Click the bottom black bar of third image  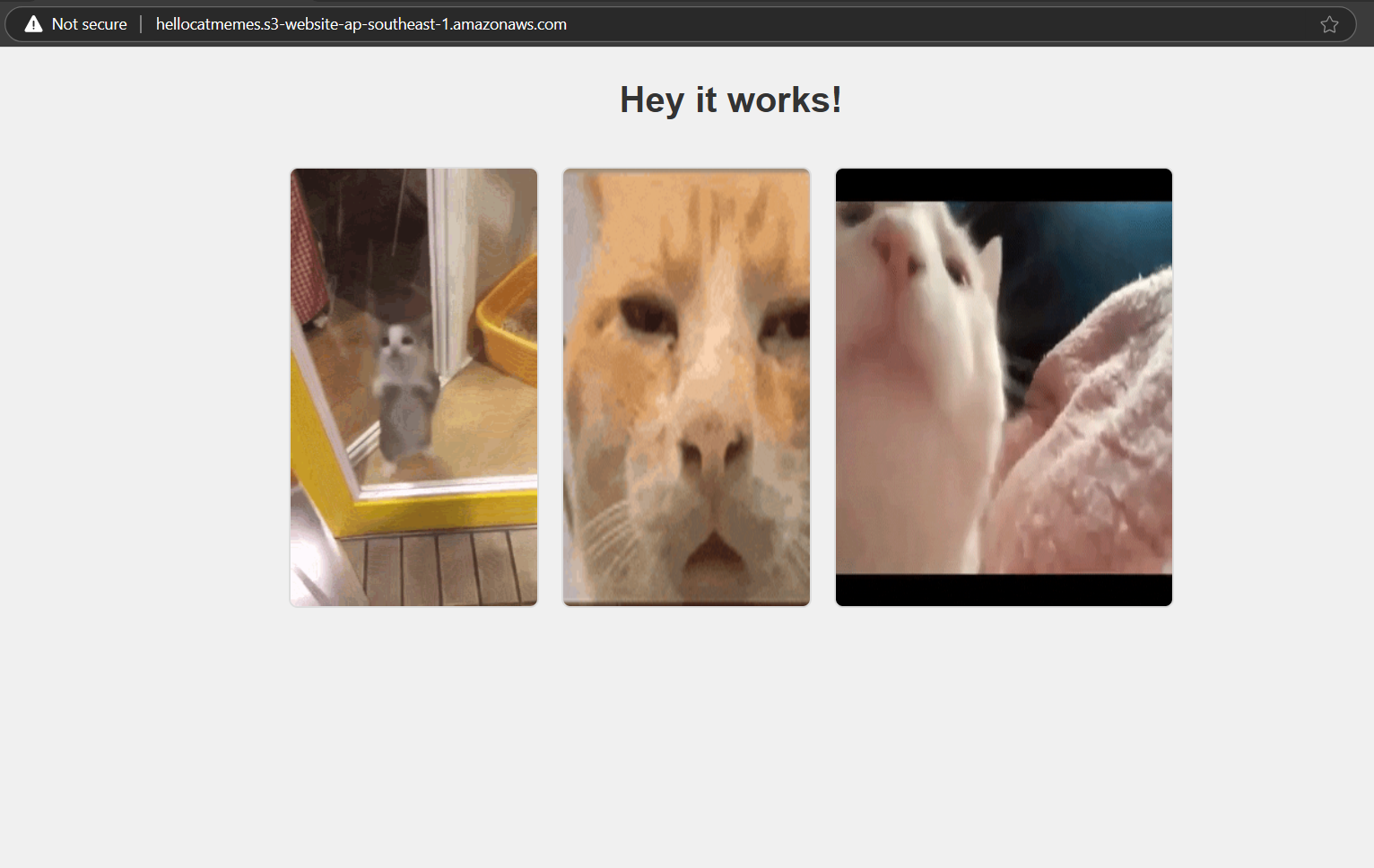pos(1004,590)
